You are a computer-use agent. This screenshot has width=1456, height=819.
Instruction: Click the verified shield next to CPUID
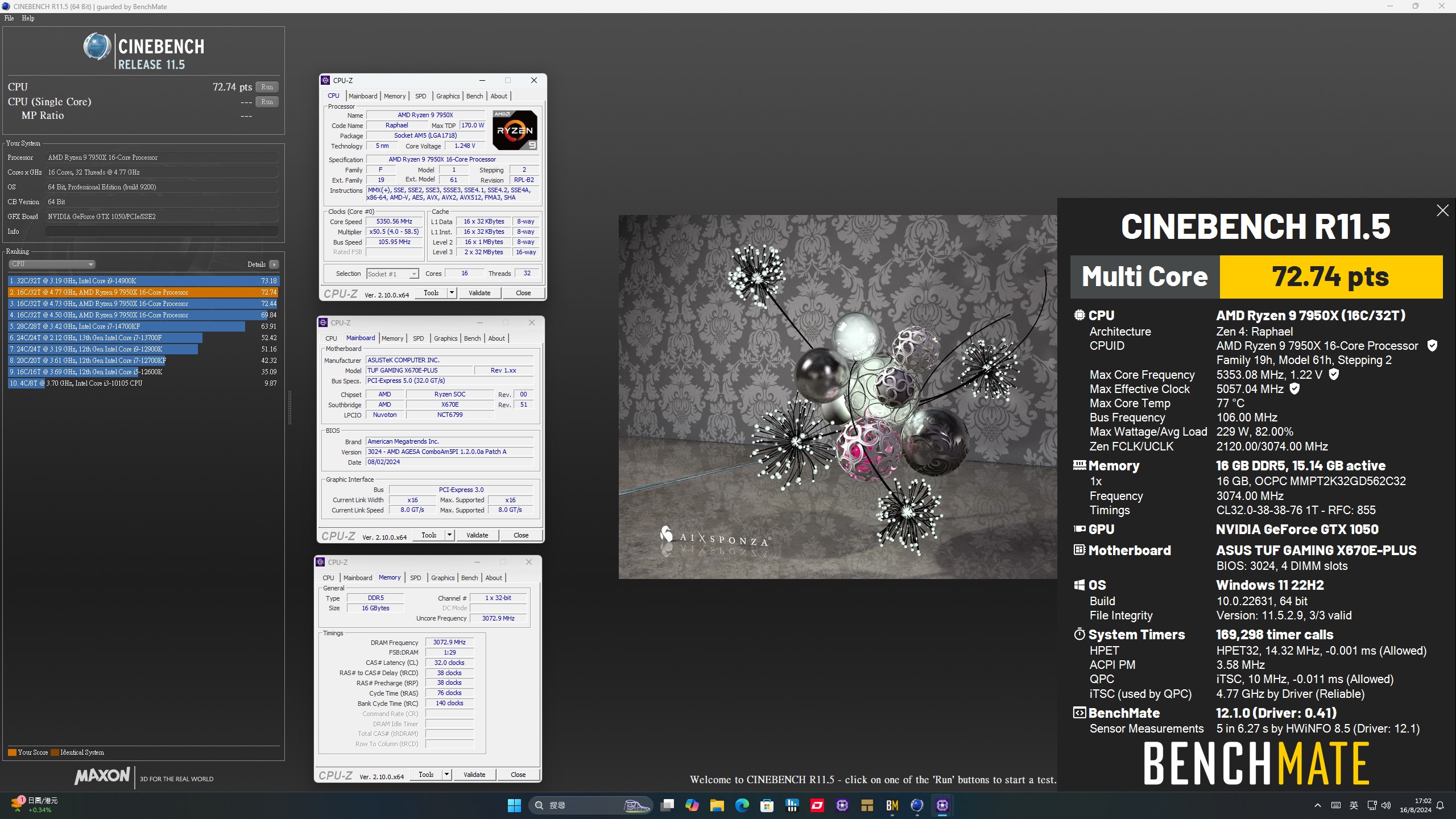coord(1433,346)
